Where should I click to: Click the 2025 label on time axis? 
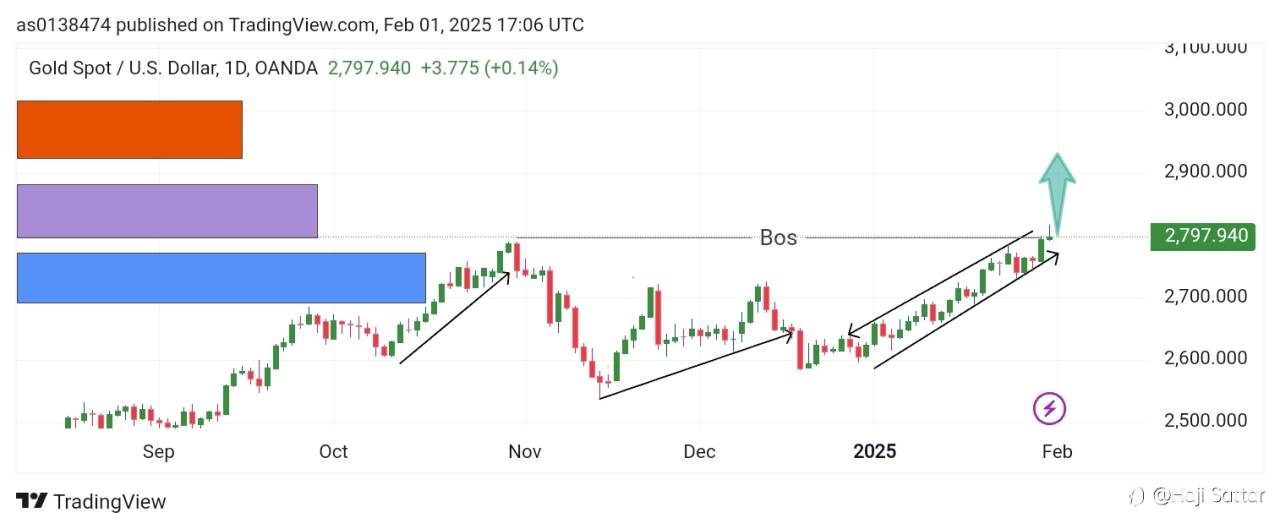point(874,451)
